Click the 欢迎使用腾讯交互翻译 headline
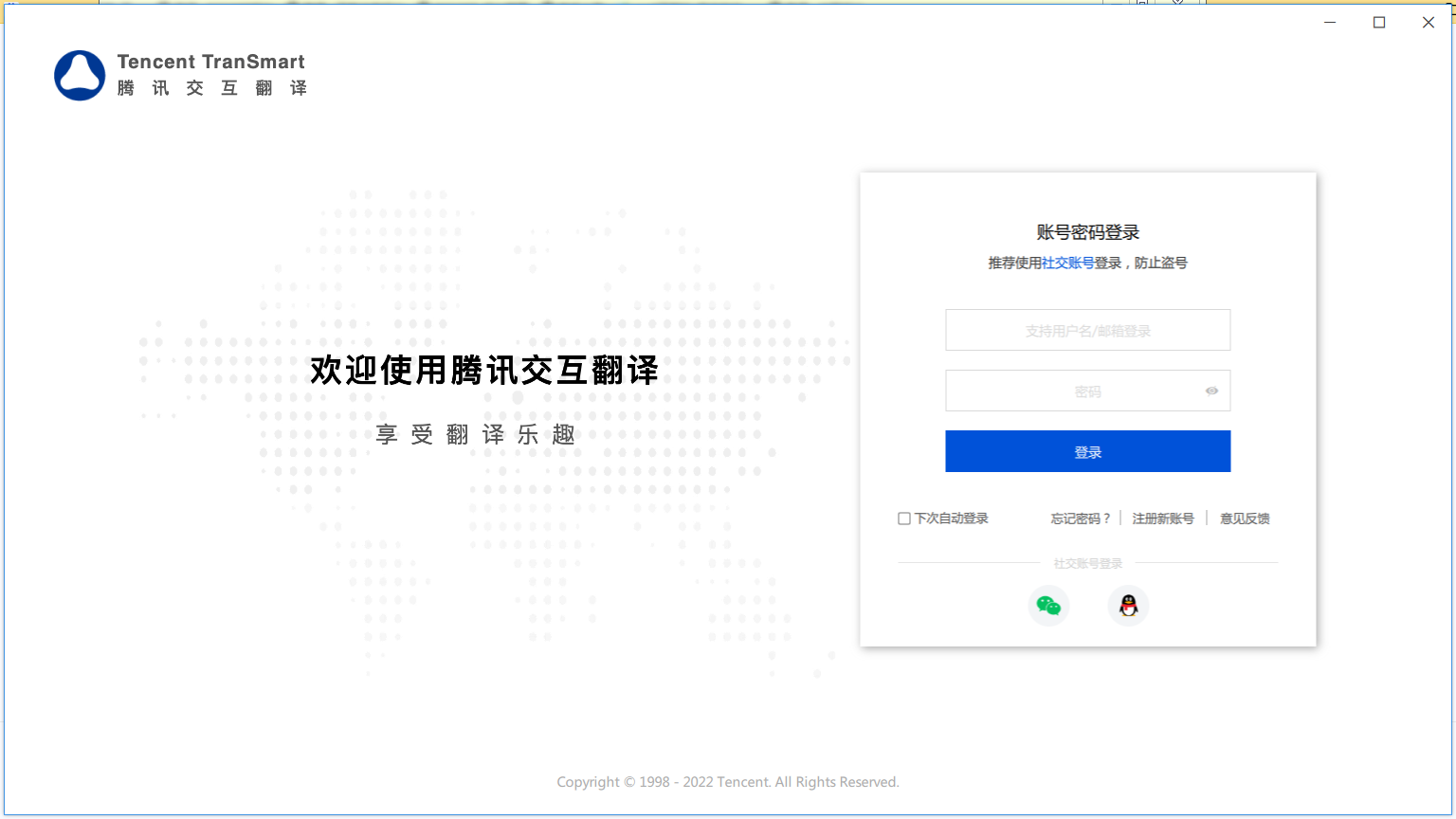 (484, 370)
